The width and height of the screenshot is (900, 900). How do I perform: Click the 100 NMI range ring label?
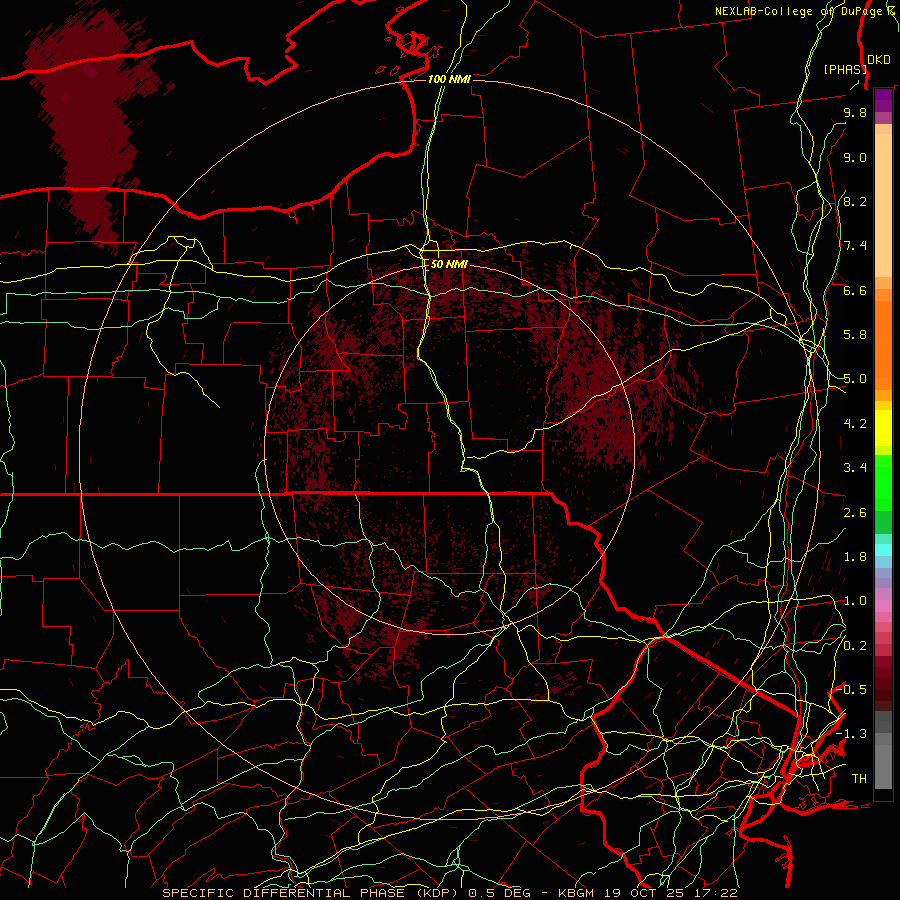coord(449,79)
